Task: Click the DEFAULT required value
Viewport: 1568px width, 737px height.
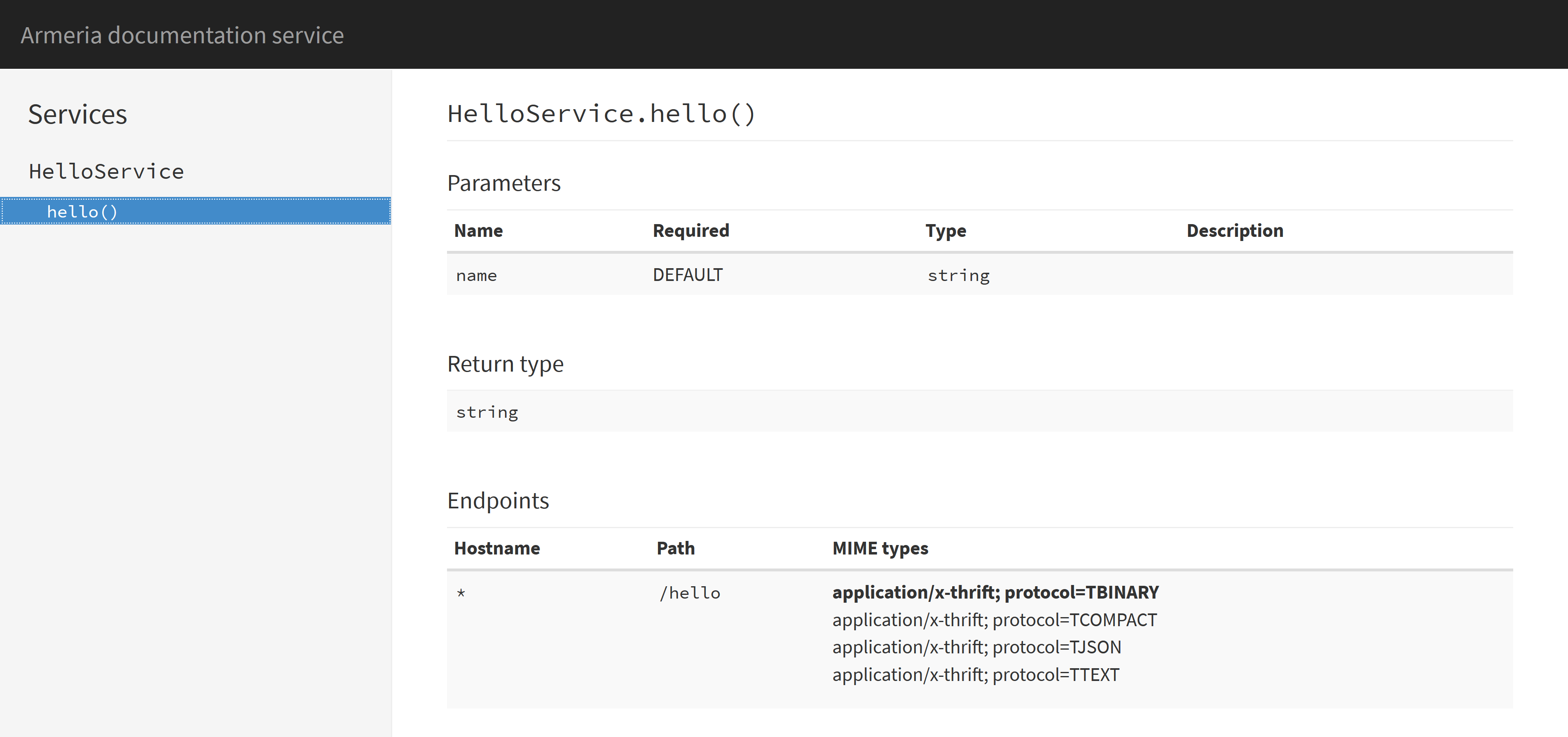Action: pos(687,275)
